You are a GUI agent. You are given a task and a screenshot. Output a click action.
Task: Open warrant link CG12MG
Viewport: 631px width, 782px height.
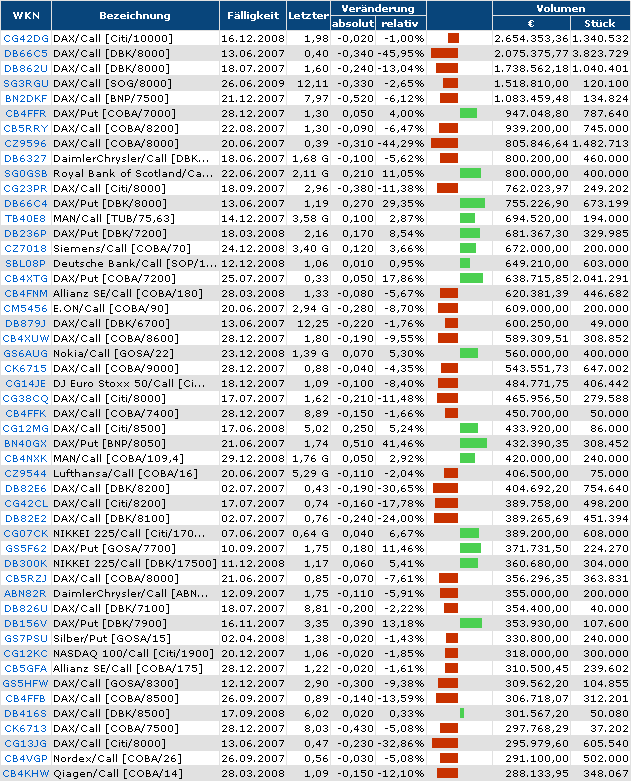coord(26,428)
